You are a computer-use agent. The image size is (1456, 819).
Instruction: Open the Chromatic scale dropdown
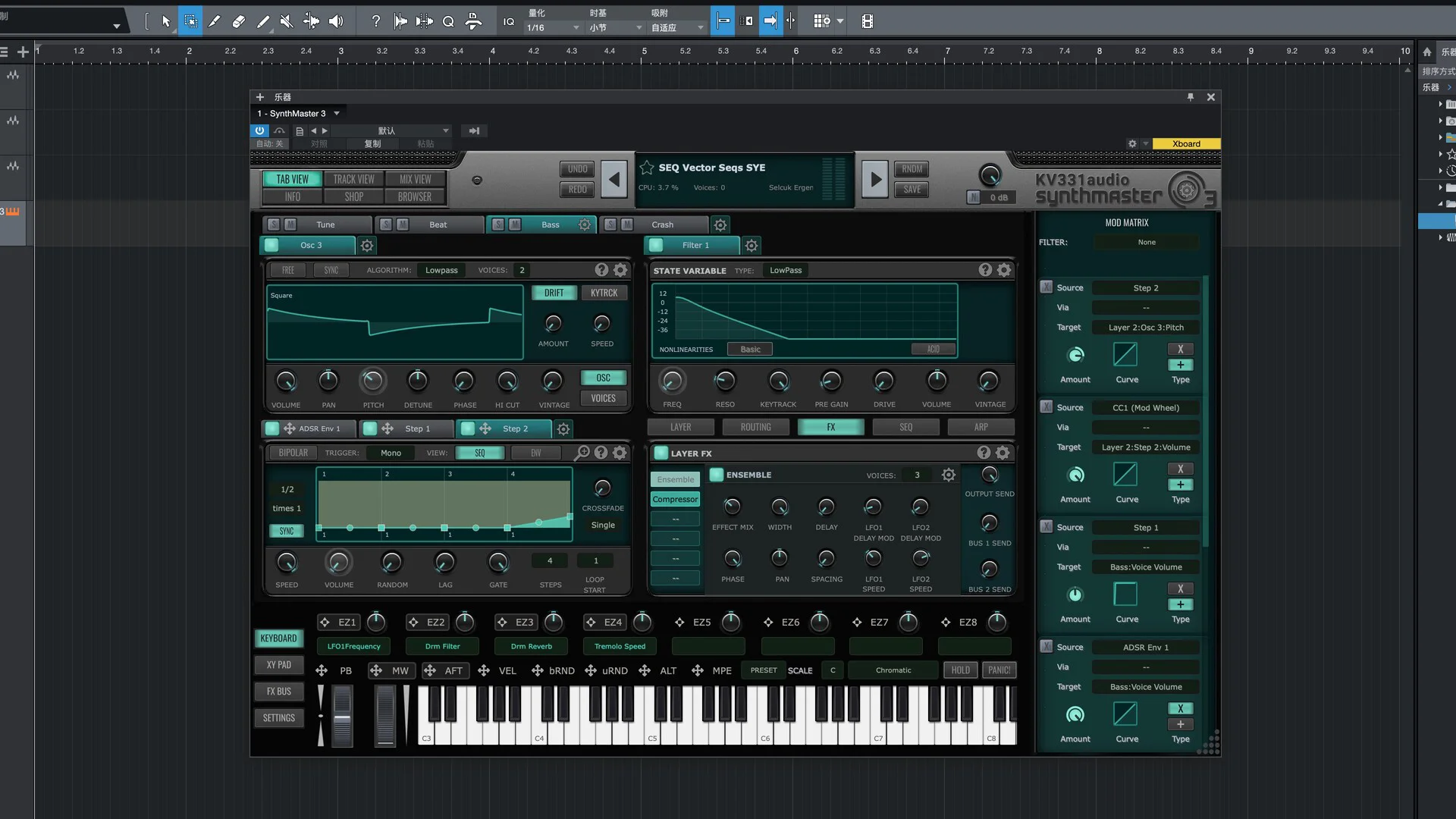[893, 670]
